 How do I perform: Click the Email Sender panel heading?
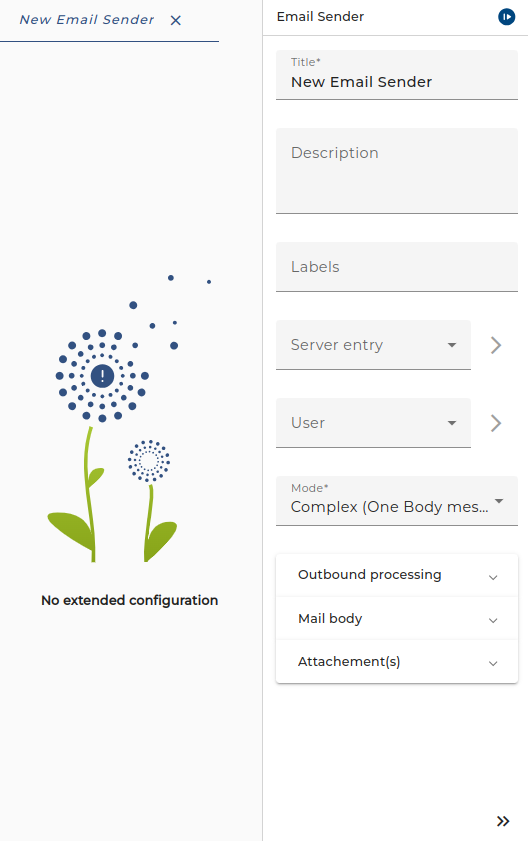pyautogui.click(x=320, y=17)
